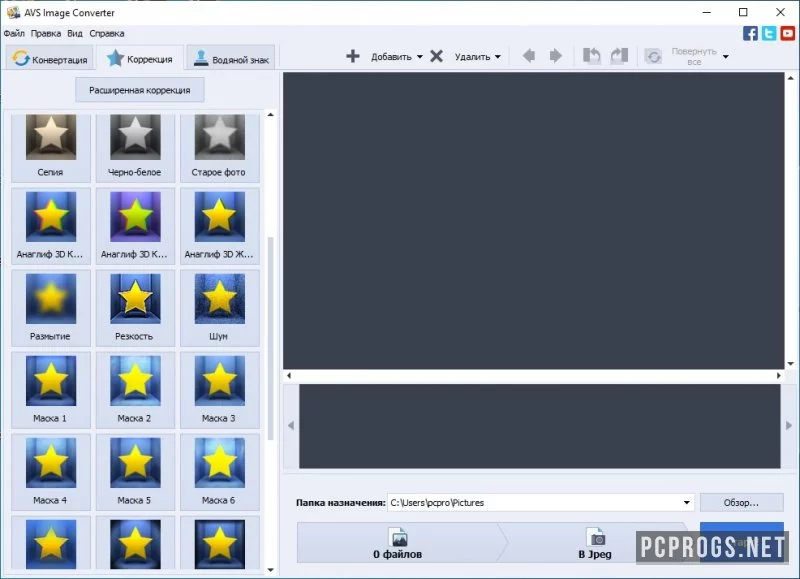Switch to the Конвертация tab
This screenshot has height=579, width=800.
(x=49, y=59)
